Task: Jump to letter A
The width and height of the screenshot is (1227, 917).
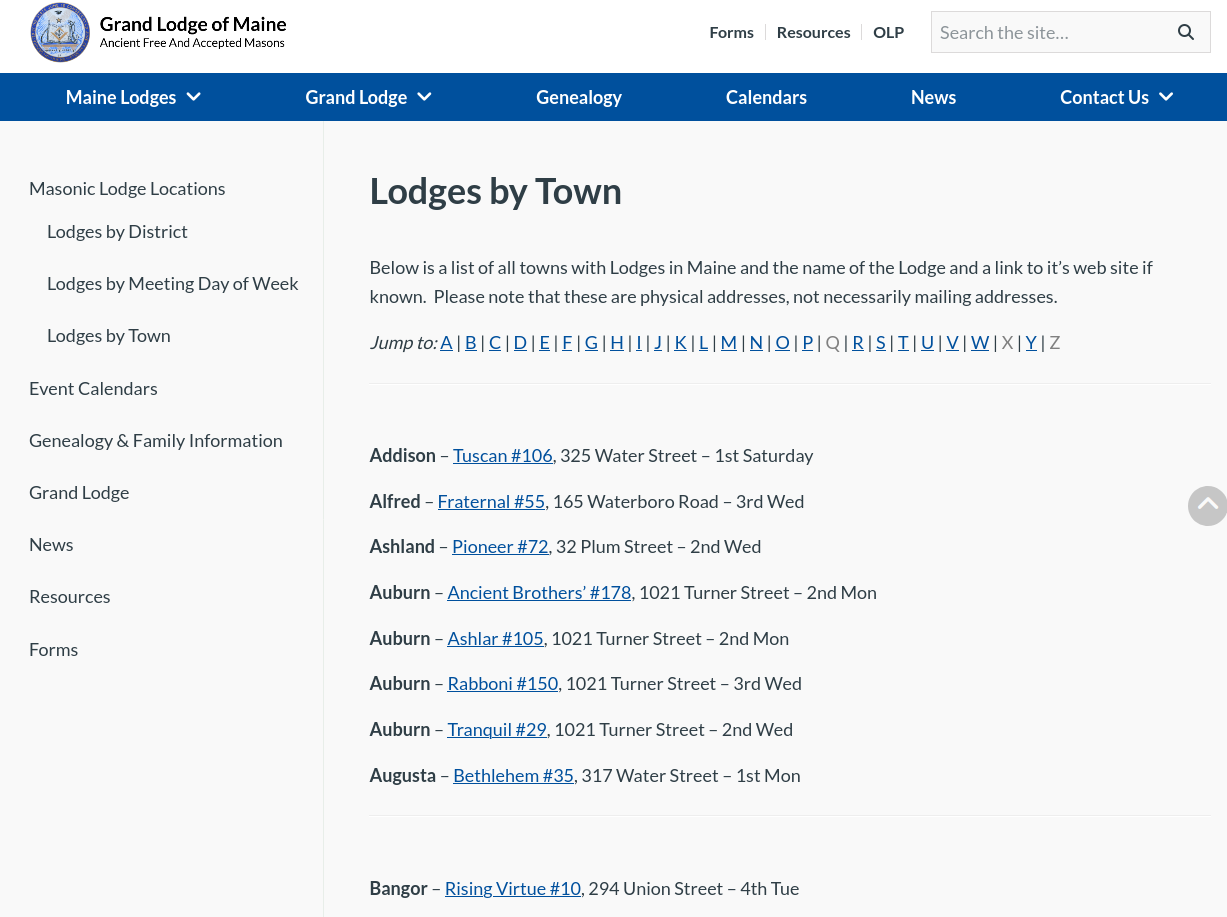Action: pyautogui.click(x=446, y=342)
